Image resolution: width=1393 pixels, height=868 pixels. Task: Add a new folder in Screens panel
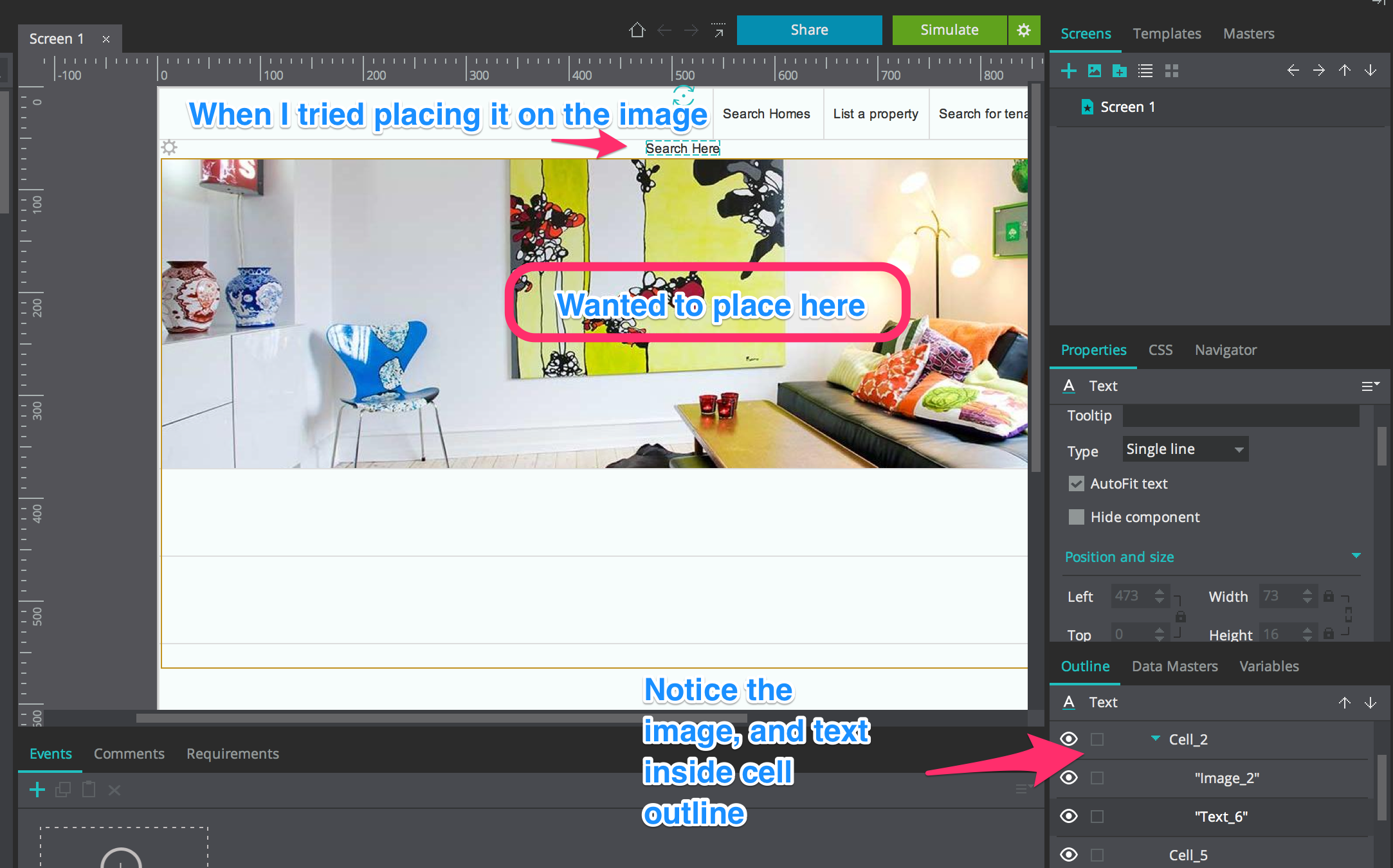pos(1120,71)
